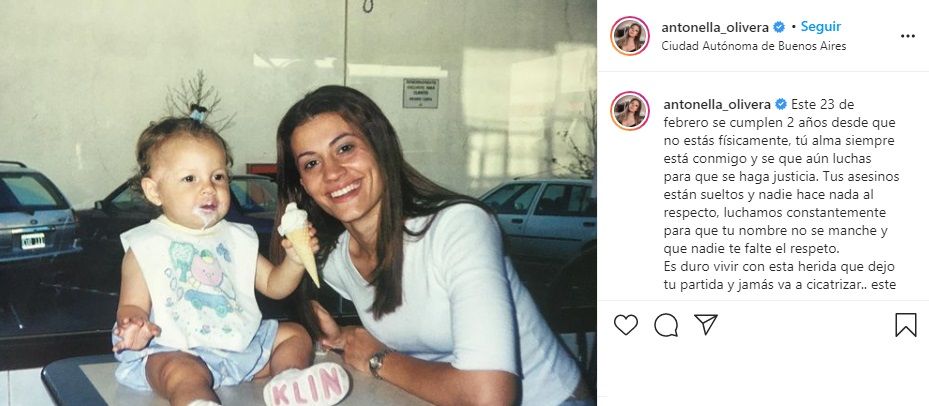Image resolution: width=929 pixels, height=406 pixels.
Task: Open the Ciudad Autónoma de Buenos Aires location
Action: click(754, 46)
